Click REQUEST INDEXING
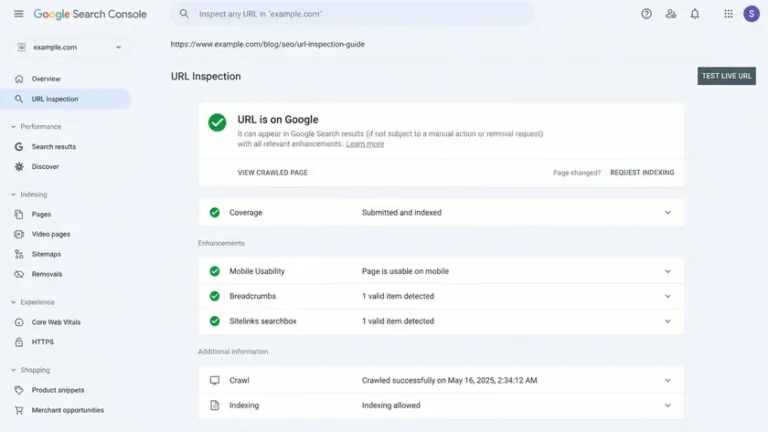This screenshot has height=432, width=768. 642,172
